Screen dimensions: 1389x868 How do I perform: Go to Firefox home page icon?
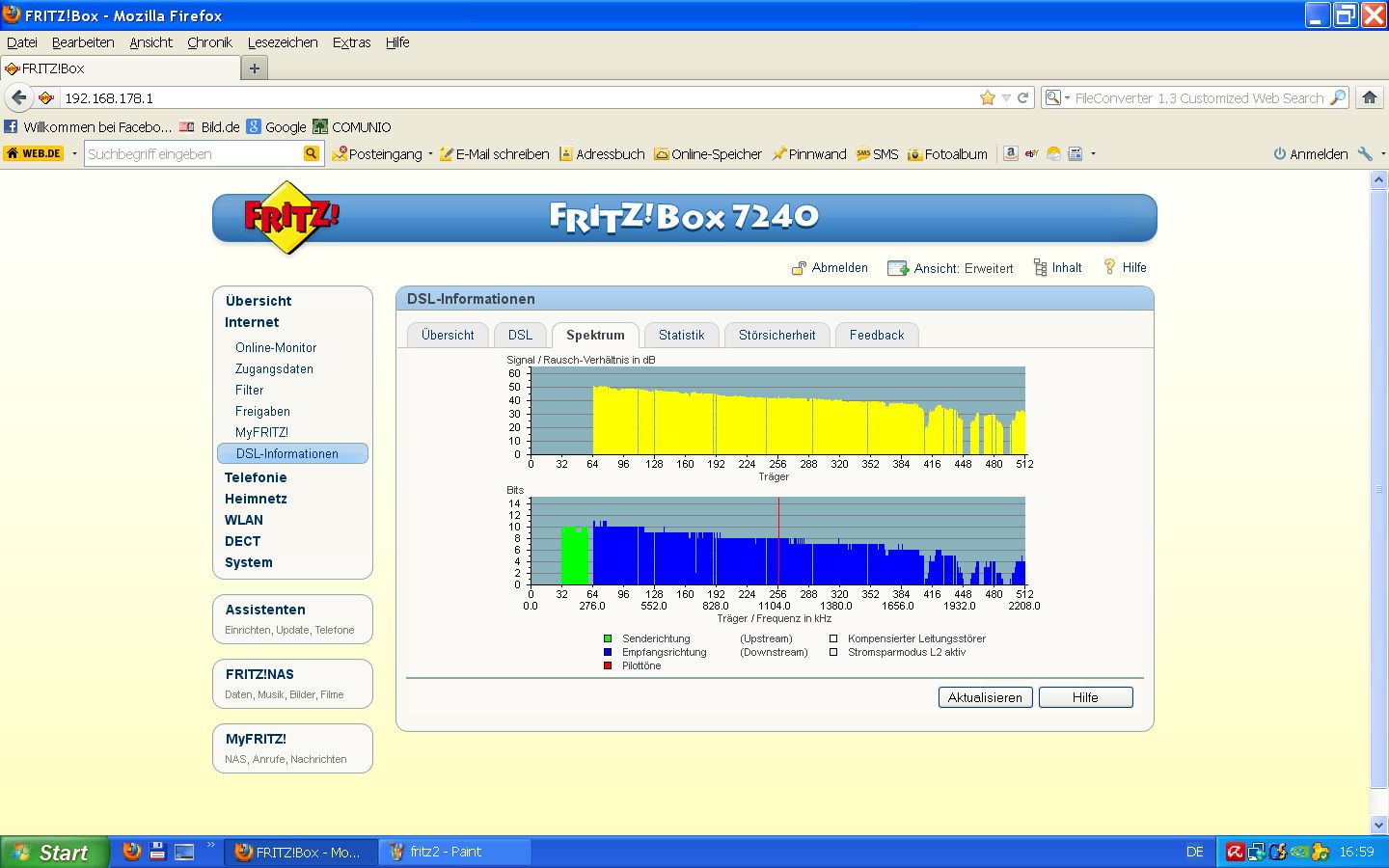tap(1369, 97)
